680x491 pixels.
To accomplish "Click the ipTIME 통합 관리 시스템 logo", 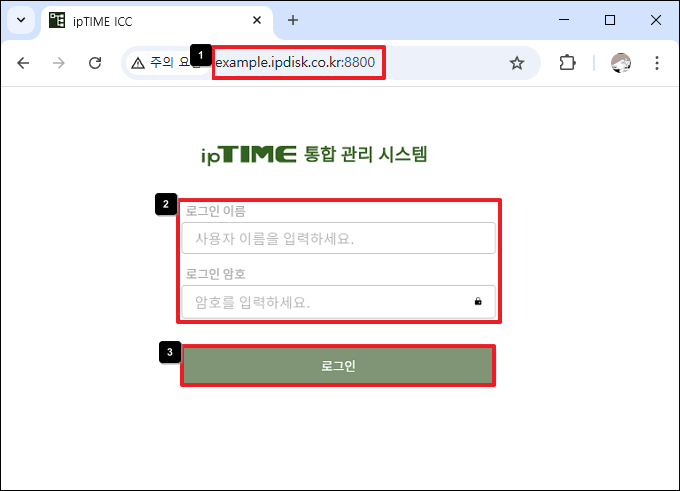I will point(314,154).
